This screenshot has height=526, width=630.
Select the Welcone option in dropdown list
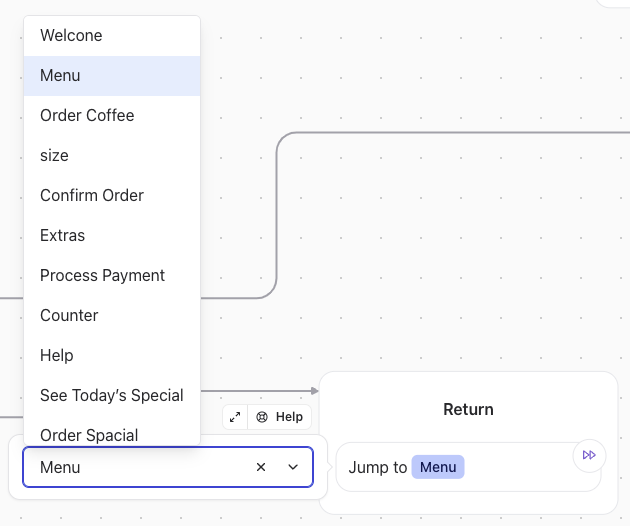[112, 36]
